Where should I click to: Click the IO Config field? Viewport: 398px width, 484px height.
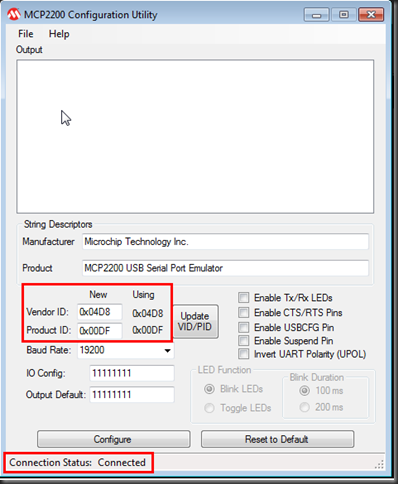click(x=132, y=373)
